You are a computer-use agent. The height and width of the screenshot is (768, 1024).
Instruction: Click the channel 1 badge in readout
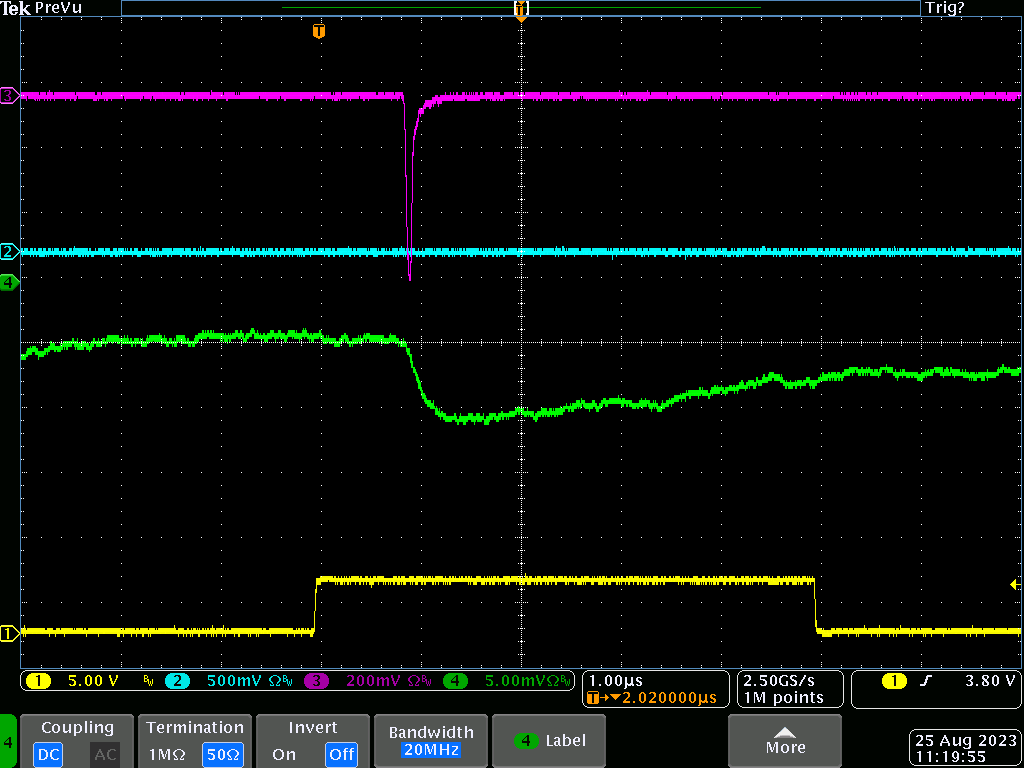[38, 682]
